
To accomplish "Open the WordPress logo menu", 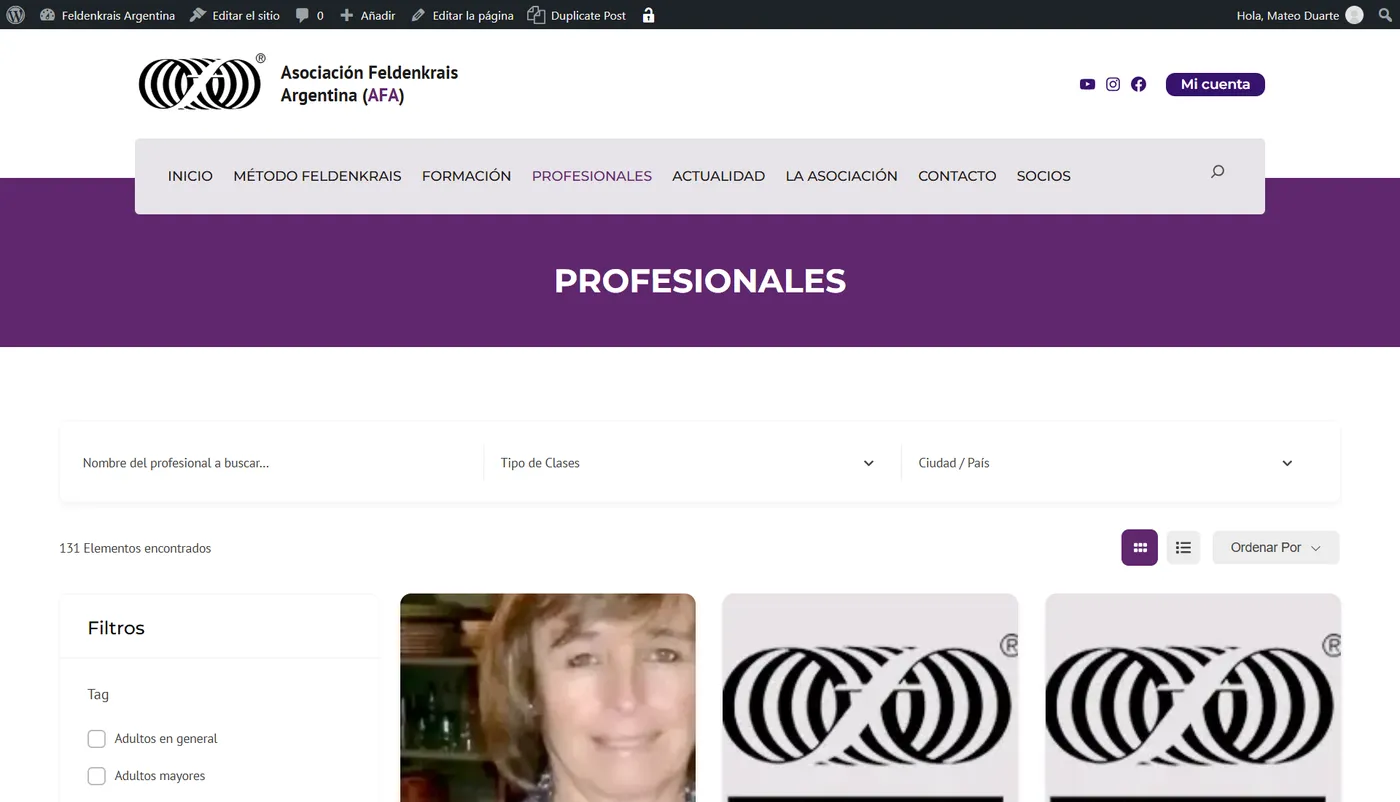I will (x=16, y=15).
